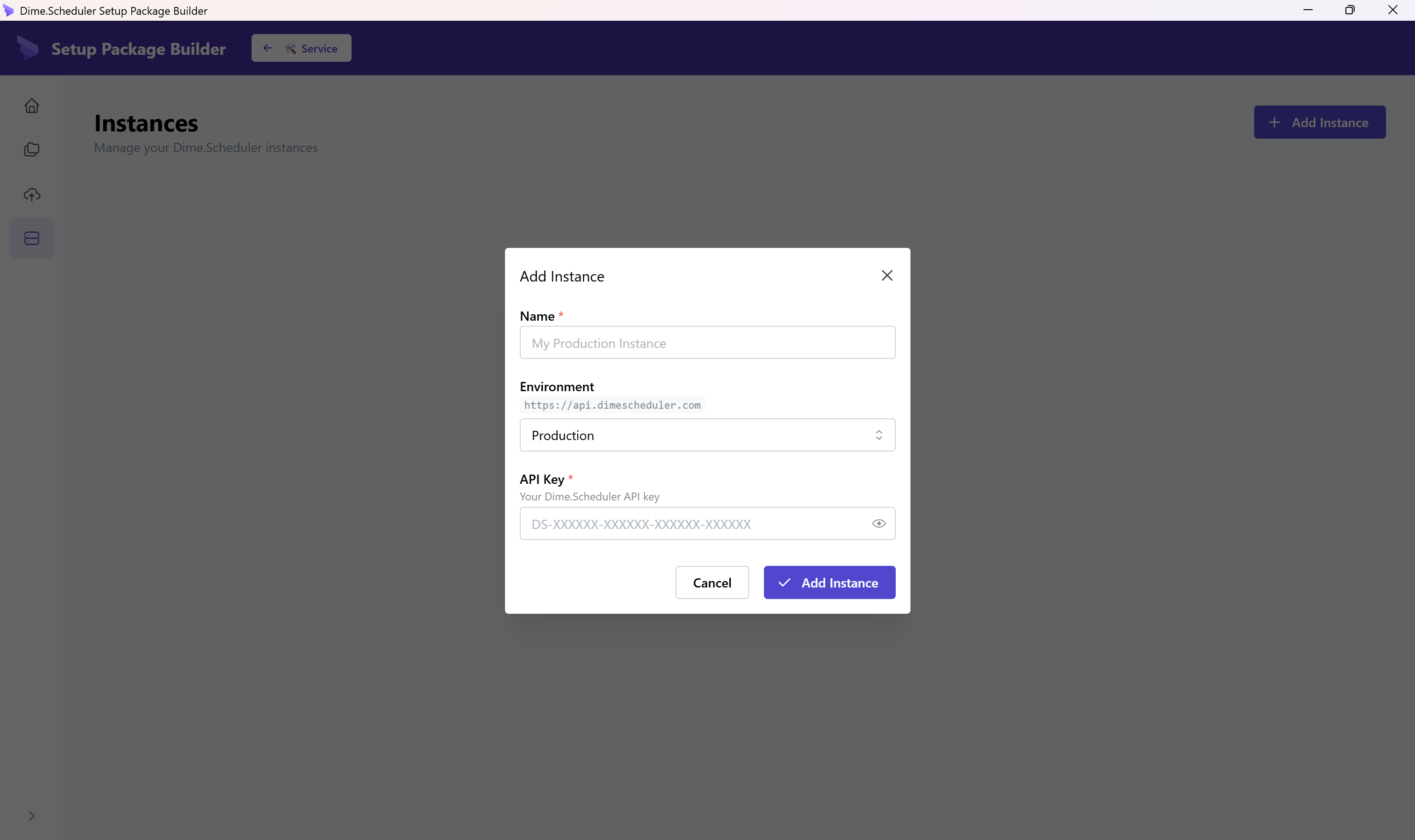
Task: Click the plus icon on top-right Add Instance
Action: pos(1274,122)
